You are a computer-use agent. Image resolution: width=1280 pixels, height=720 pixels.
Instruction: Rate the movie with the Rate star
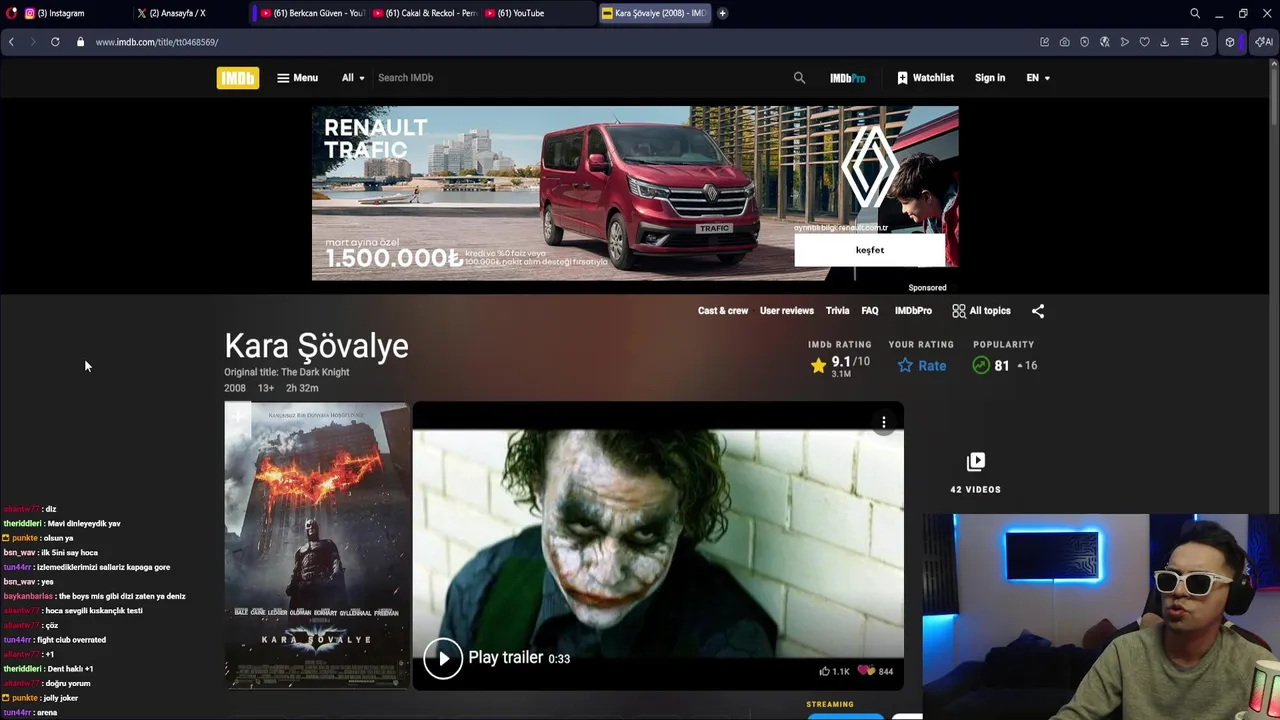[x=921, y=365]
